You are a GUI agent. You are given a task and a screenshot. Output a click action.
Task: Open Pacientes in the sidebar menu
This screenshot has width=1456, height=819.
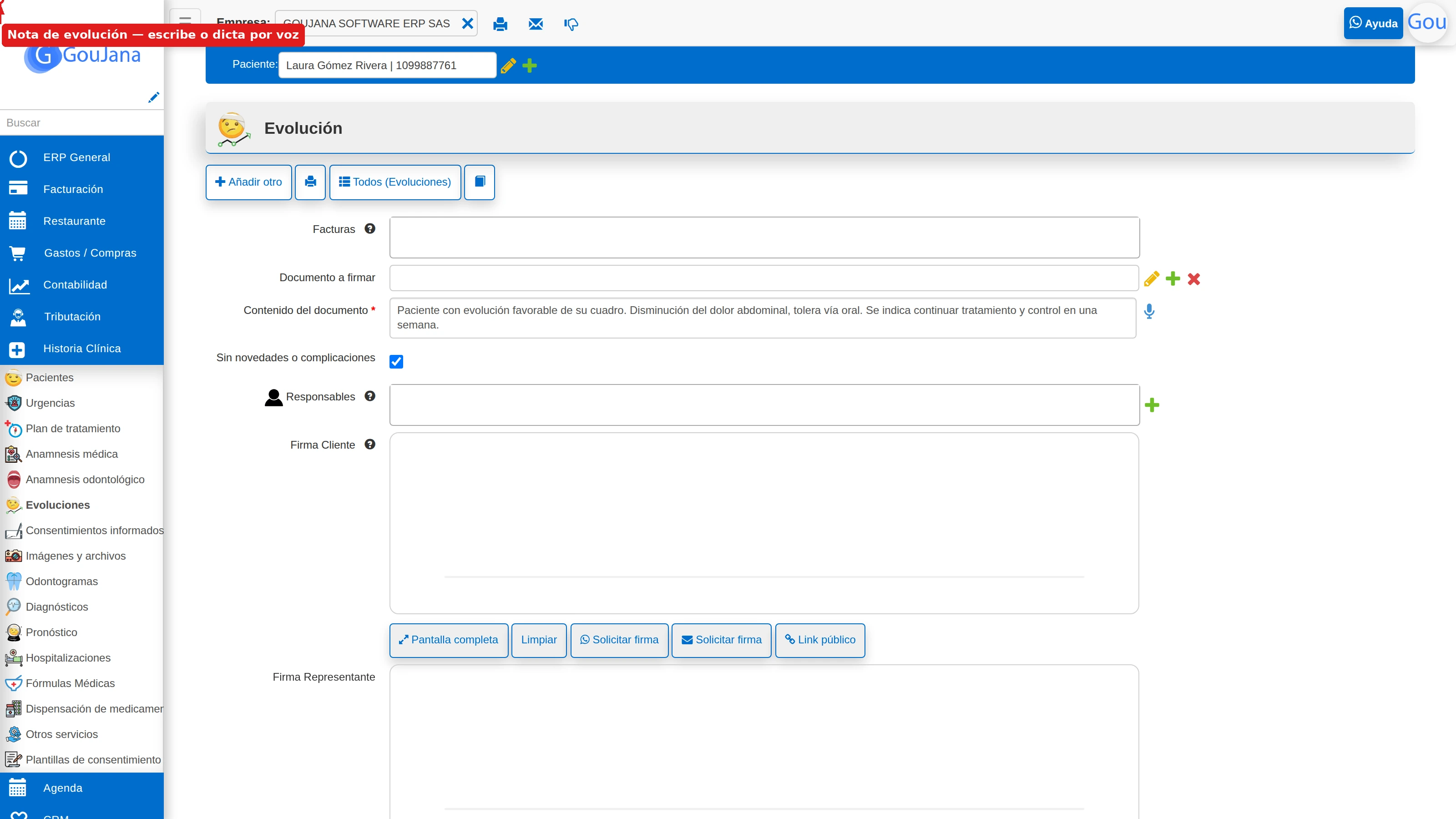50,378
